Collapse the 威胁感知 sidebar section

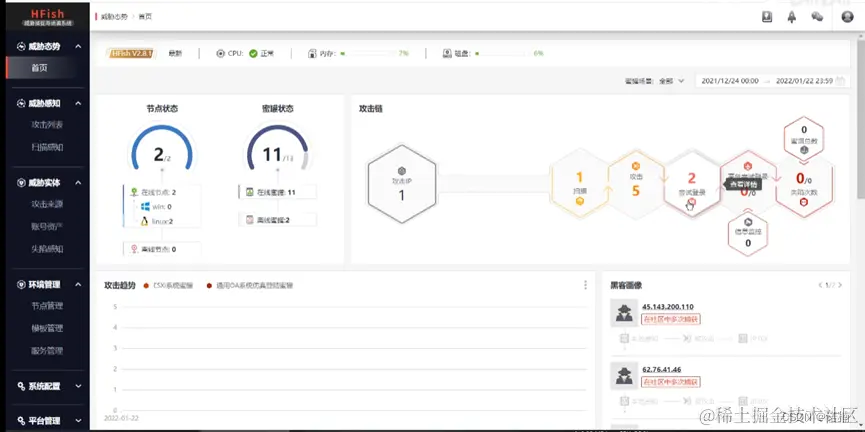coord(78,103)
